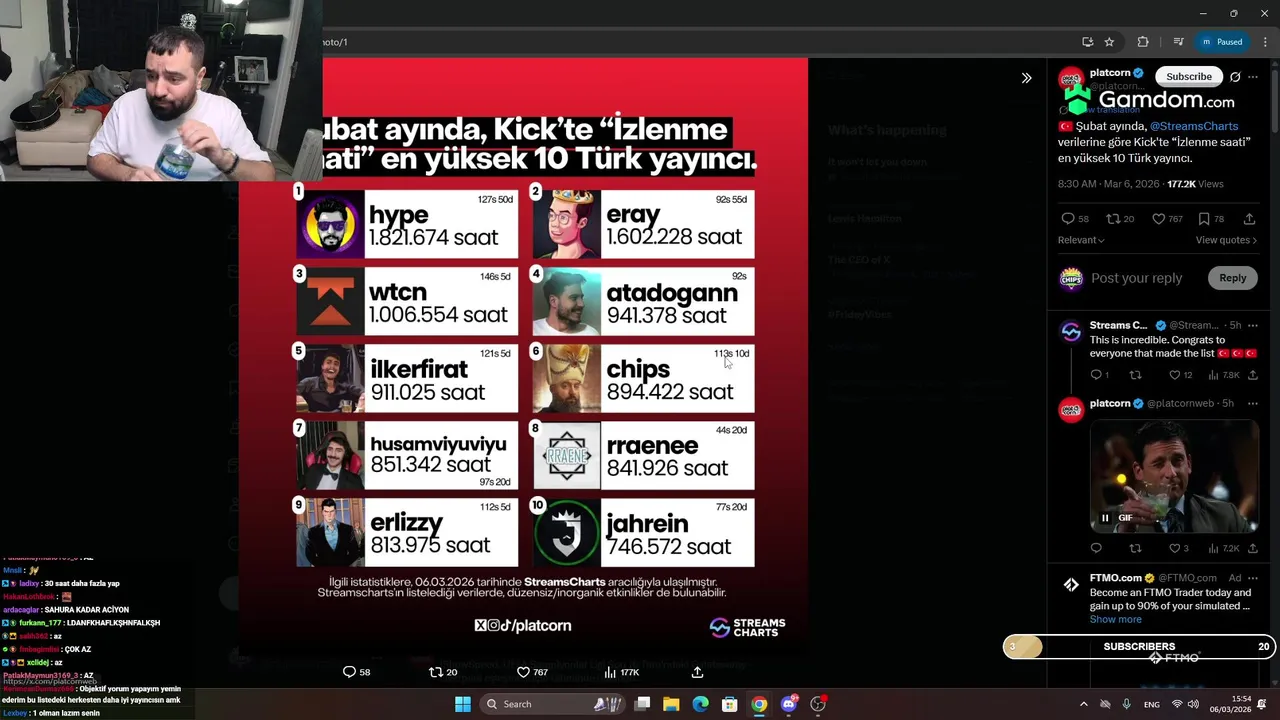Open the Steve Carell GIF thumbnail
Viewport: 1280px width, 720px height.
[1174, 475]
